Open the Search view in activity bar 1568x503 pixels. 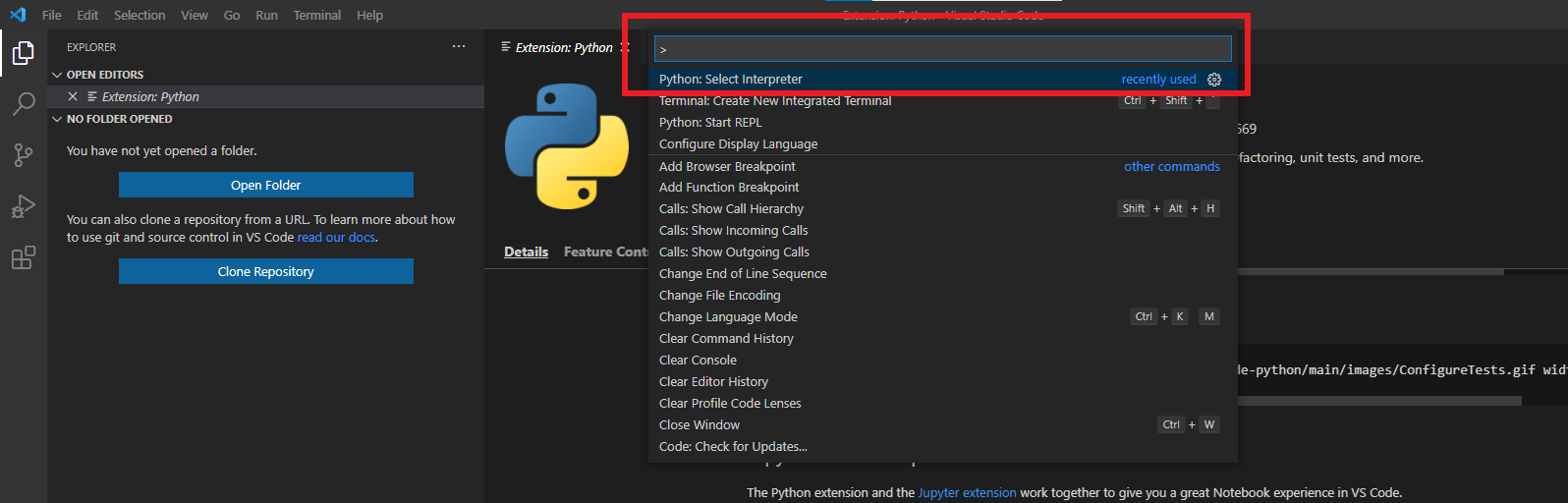[24, 103]
